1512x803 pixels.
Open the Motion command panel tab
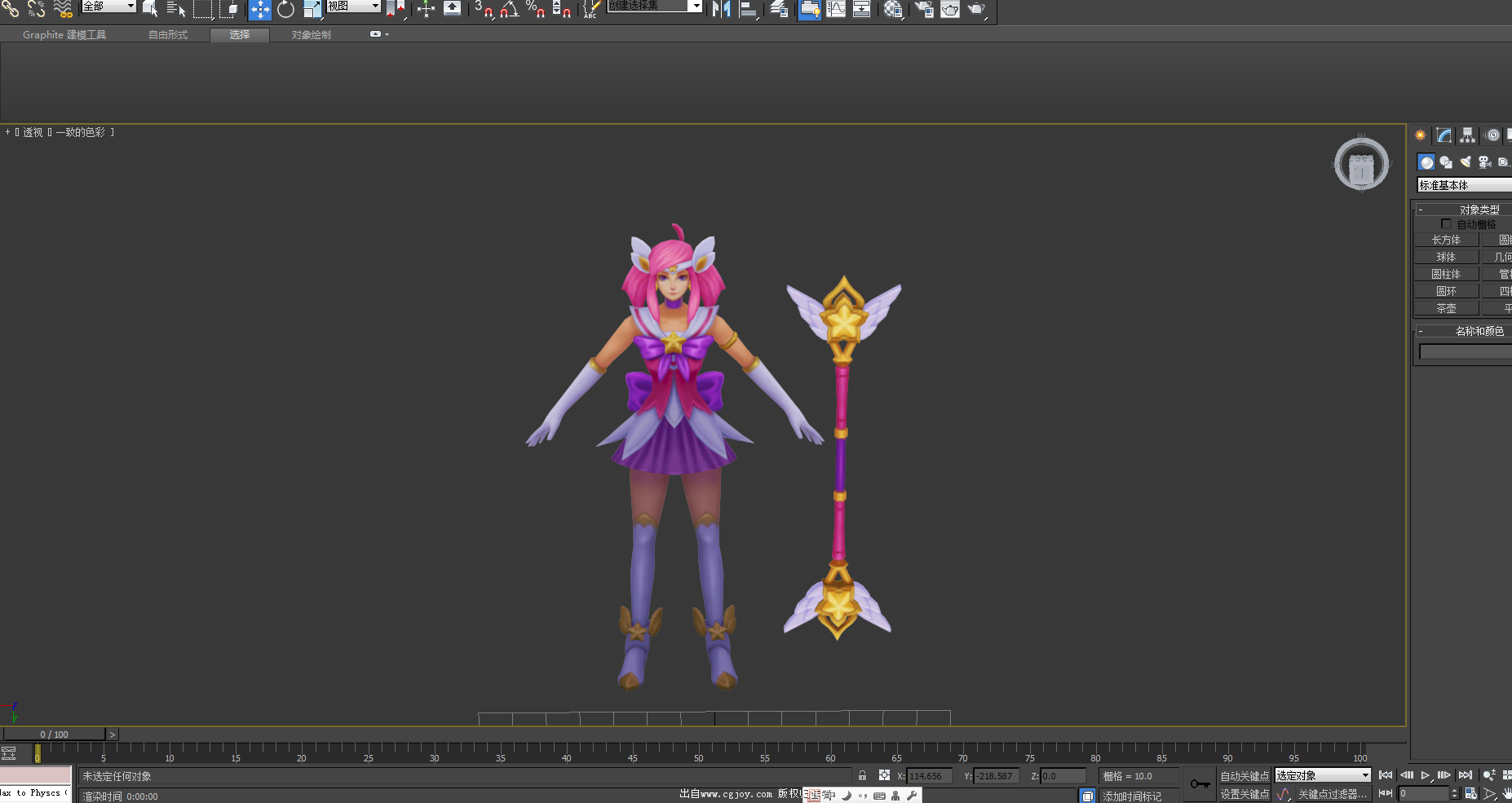click(x=1492, y=135)
